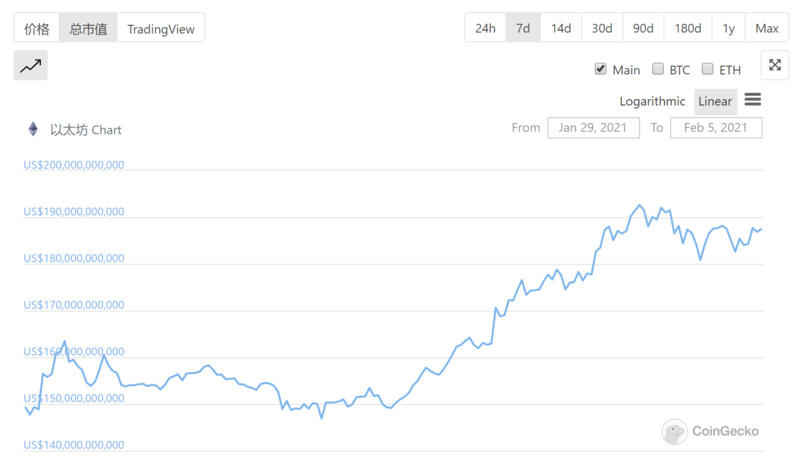This screenshot has width=800, height=474.
Task: Select the 30d time range
Action: click(x=602, y=28)
